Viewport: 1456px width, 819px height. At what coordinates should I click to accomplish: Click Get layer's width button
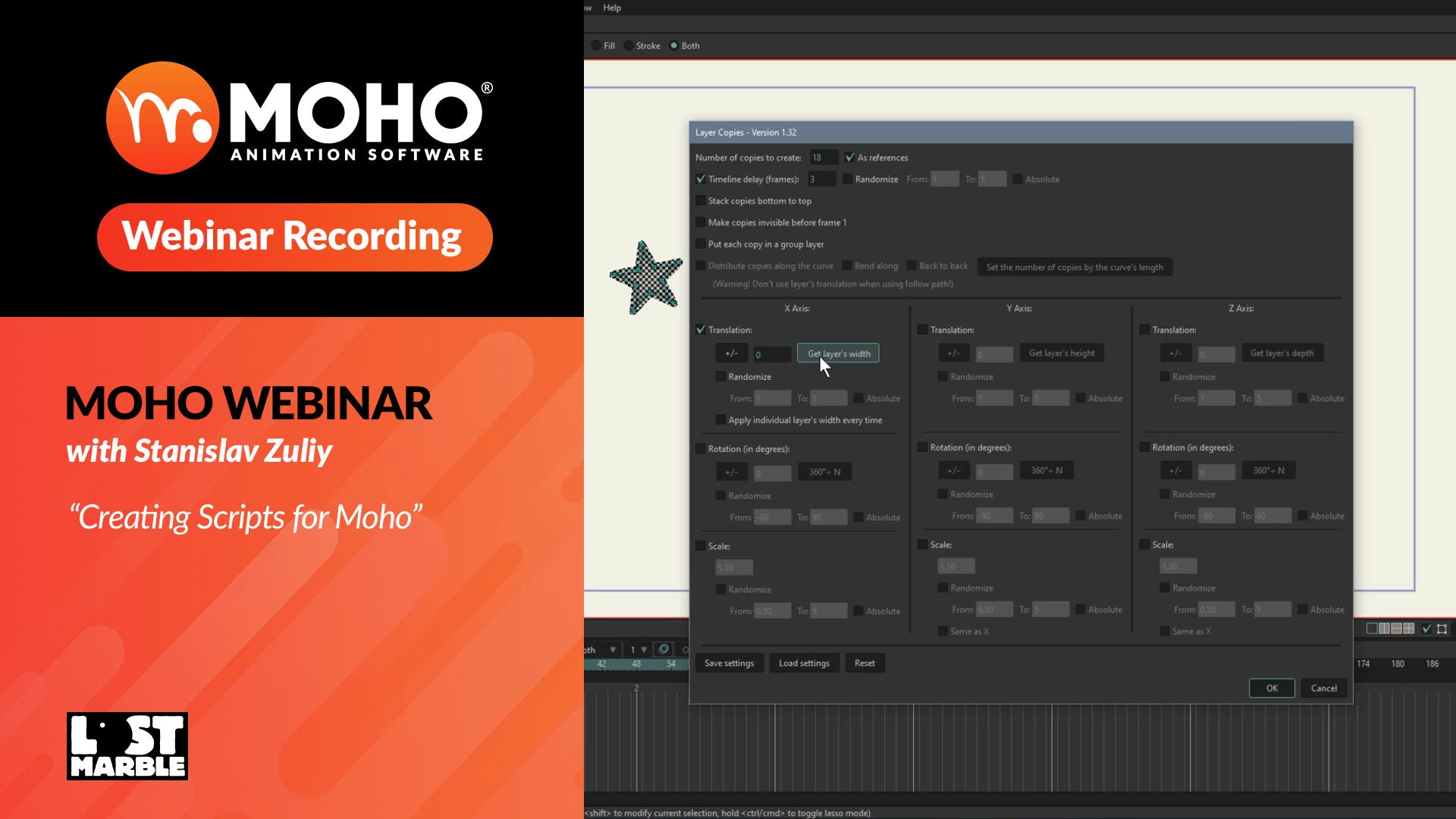[x=838, y=353]
